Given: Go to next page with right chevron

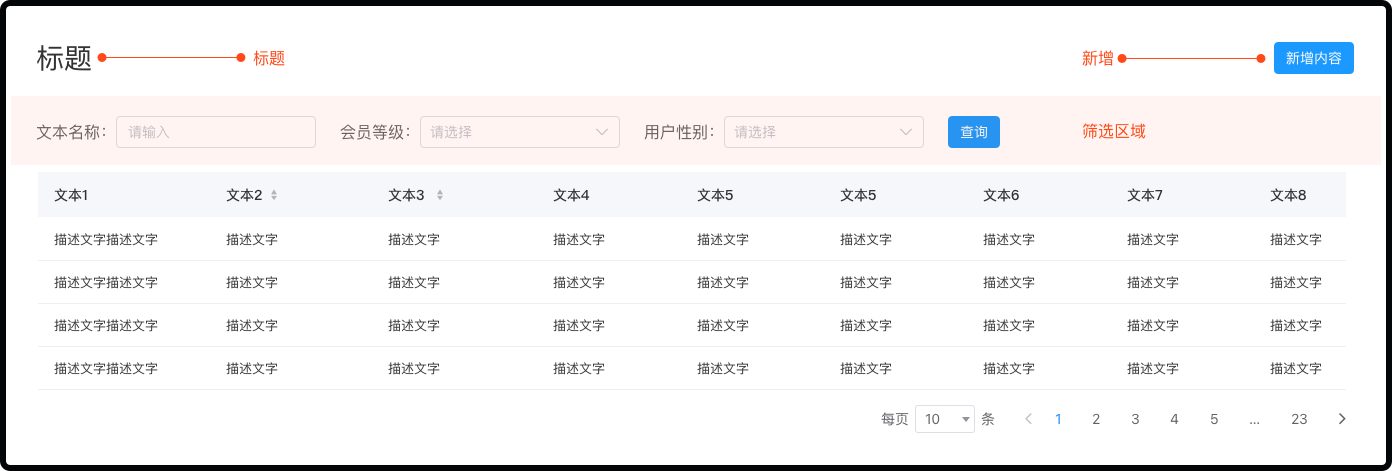Looking at the screenshot, I should click(1342, 419).
